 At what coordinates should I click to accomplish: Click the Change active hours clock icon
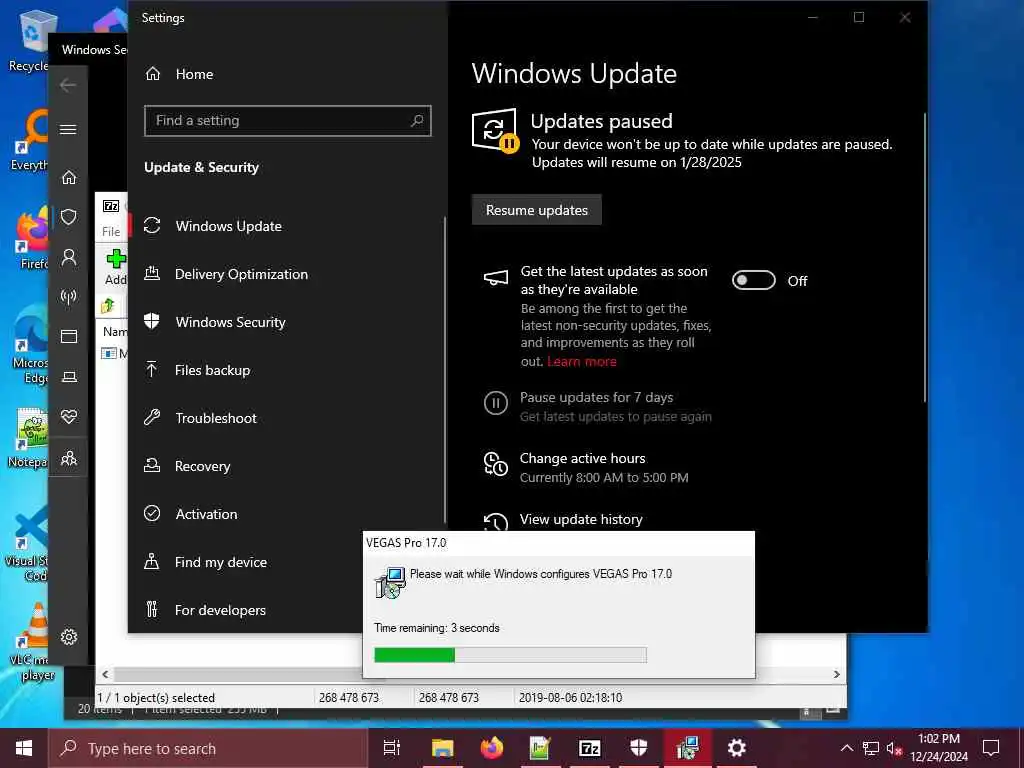tap(496, 464)
